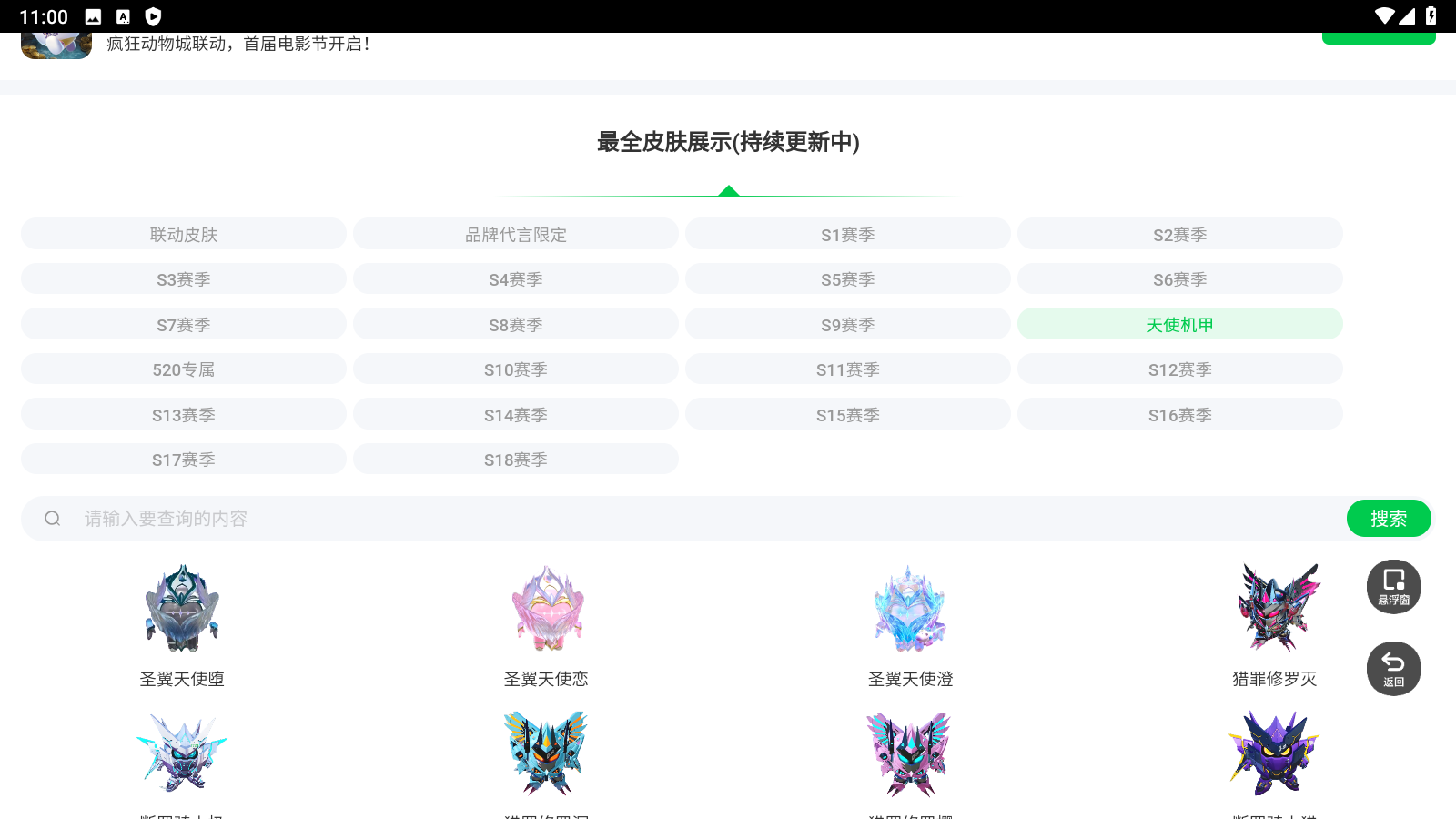Tap the 返回 back button
The height and width of the screenshot is (819, 1456).
[x=1394, y=669]
